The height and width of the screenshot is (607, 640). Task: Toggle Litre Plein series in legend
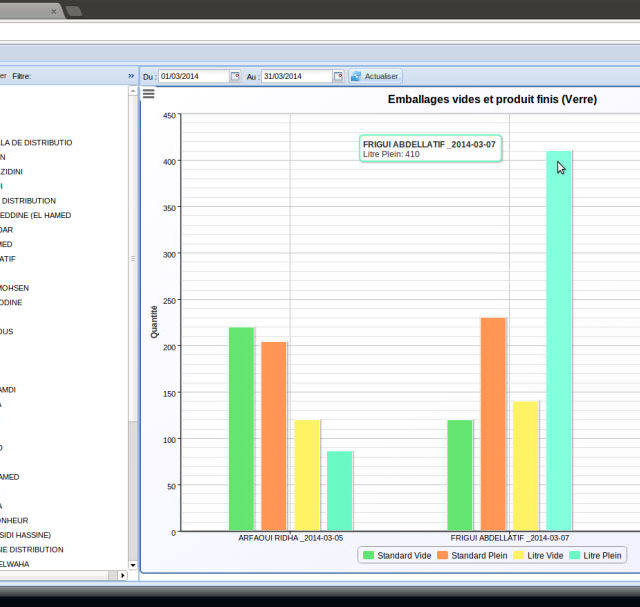[597, 555]
